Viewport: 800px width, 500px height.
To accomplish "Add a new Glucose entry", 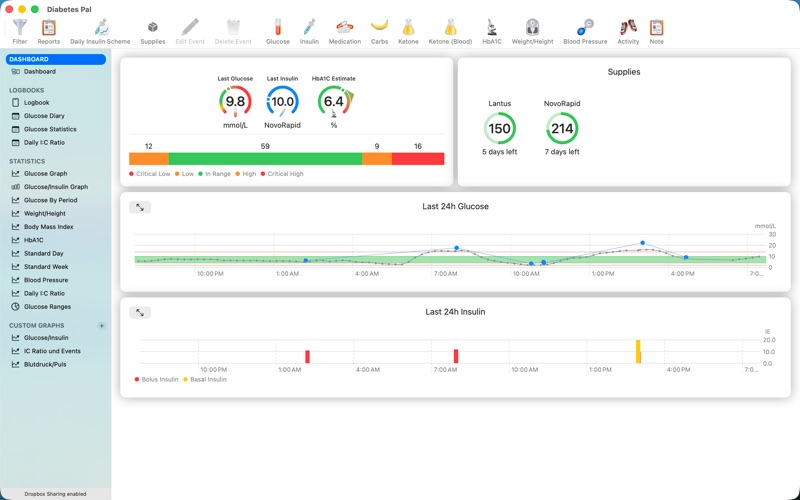I will click(x=278, y=32).
